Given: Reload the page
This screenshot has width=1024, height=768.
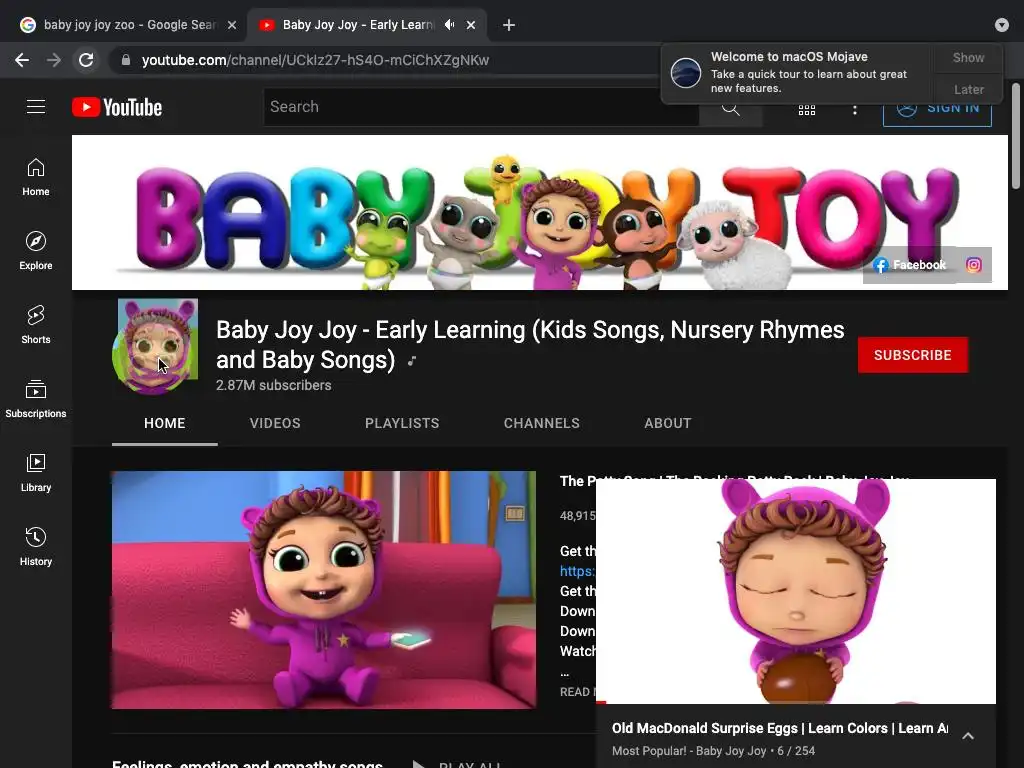Looking at the screenshot, I should [x=86, y=60].
